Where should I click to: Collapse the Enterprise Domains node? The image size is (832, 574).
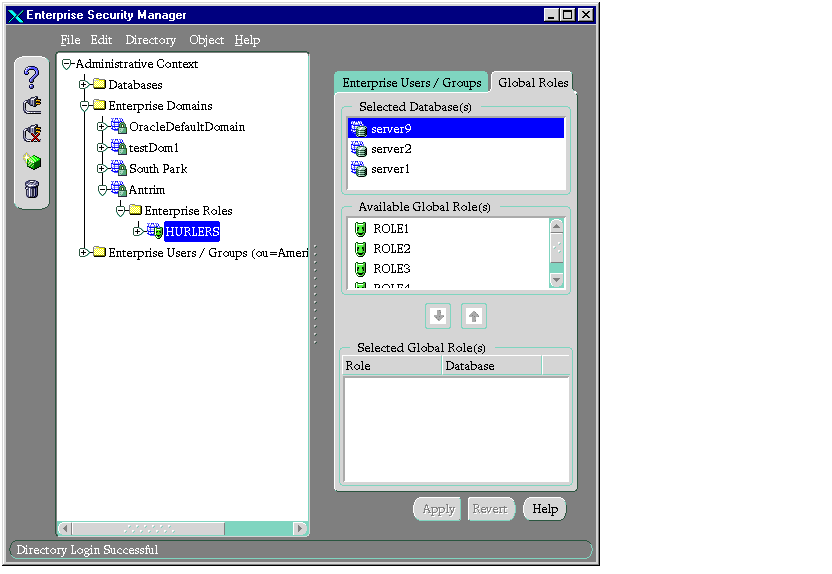85,106
